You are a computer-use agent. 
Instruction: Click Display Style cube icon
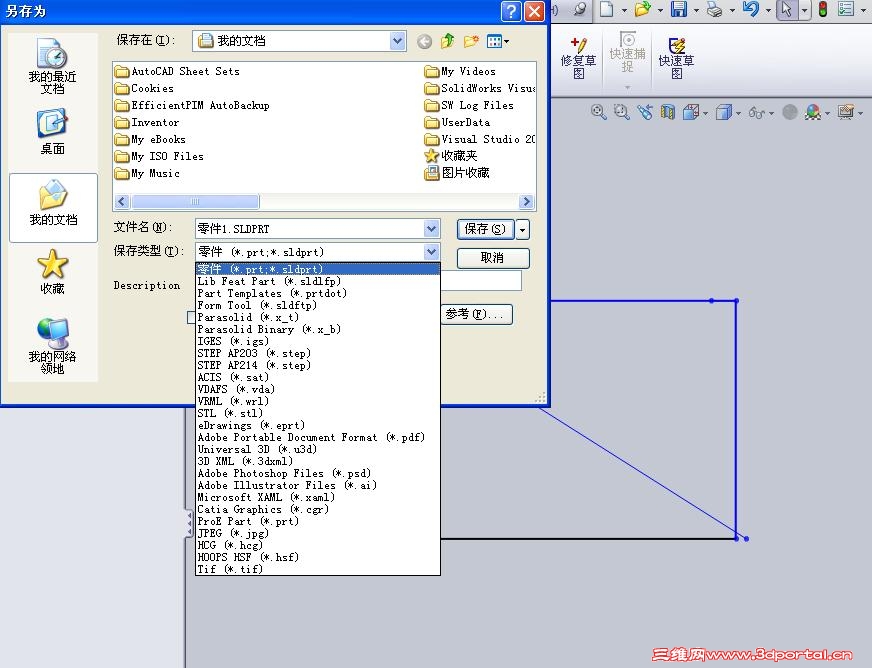pos(724,112)
